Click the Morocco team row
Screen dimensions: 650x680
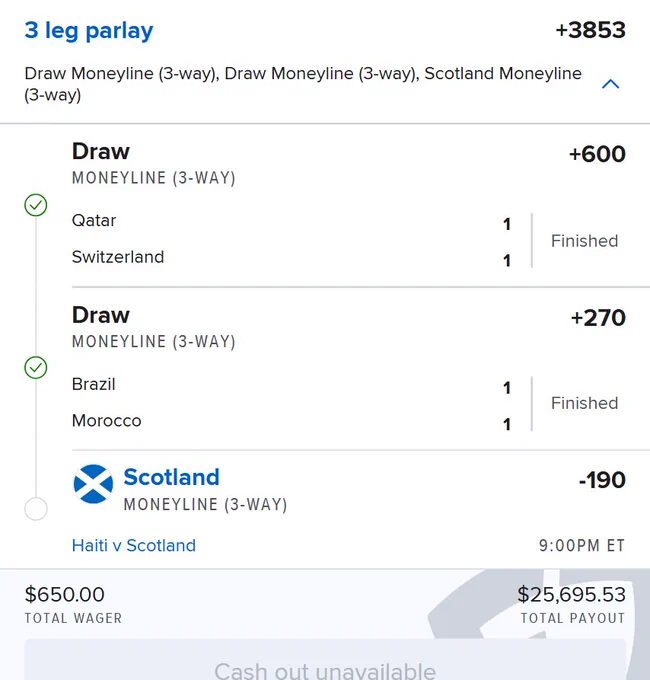pos(291,422)
